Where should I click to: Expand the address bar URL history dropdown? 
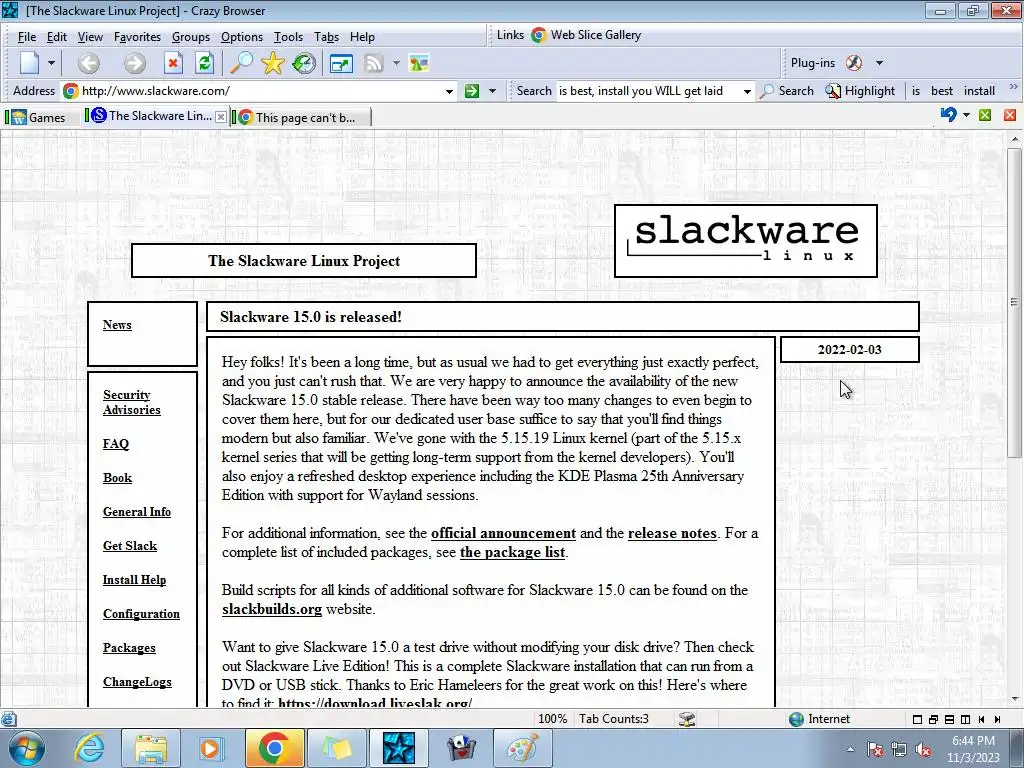coord(449,91)
